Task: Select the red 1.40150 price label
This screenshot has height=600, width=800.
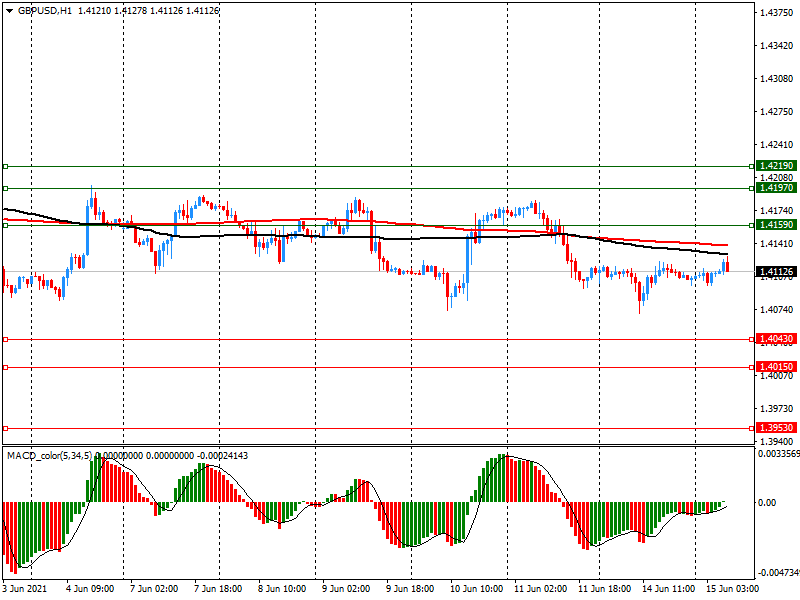Action: click(776, 367)
